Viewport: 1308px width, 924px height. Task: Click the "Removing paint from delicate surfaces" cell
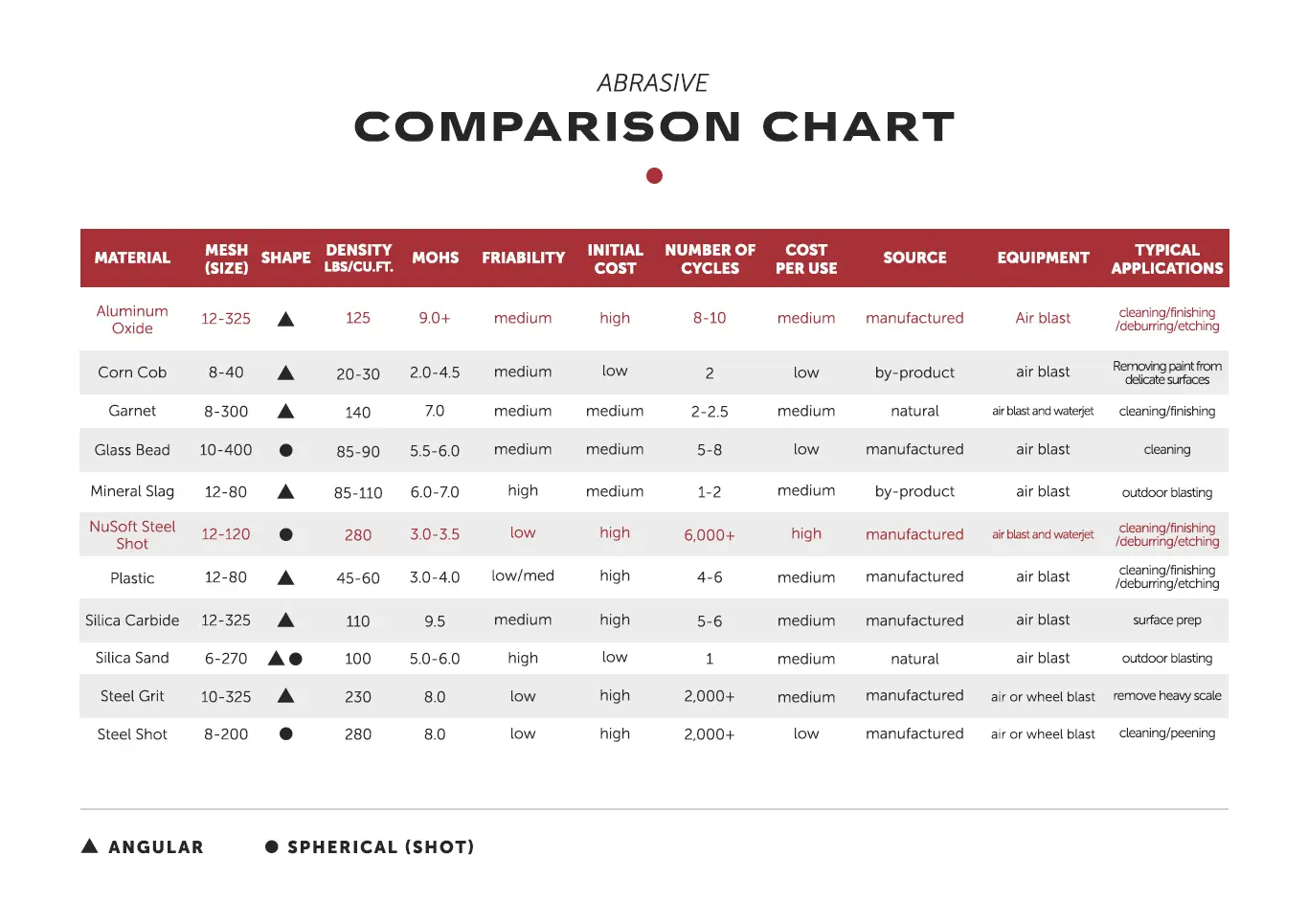point(1166,373)
